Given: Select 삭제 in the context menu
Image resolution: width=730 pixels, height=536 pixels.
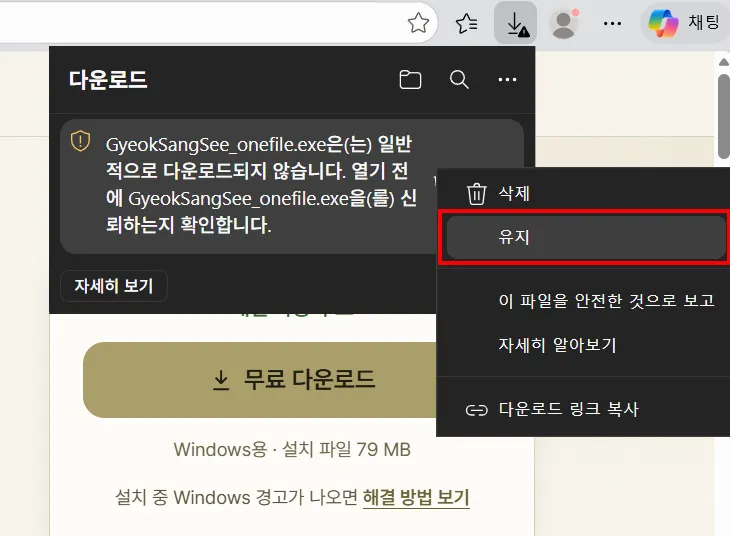Looking at the screenshot, I should pos(586,193).
